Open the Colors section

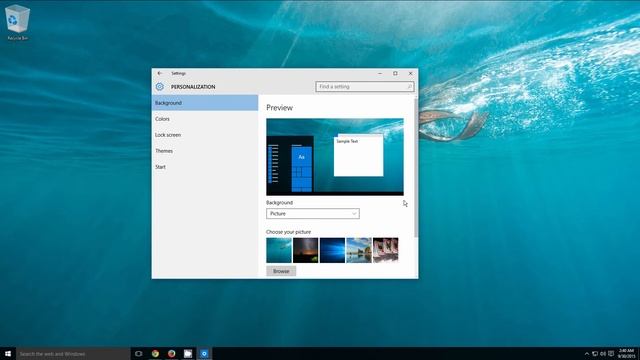pyautogui.click(x=205, y=119)
